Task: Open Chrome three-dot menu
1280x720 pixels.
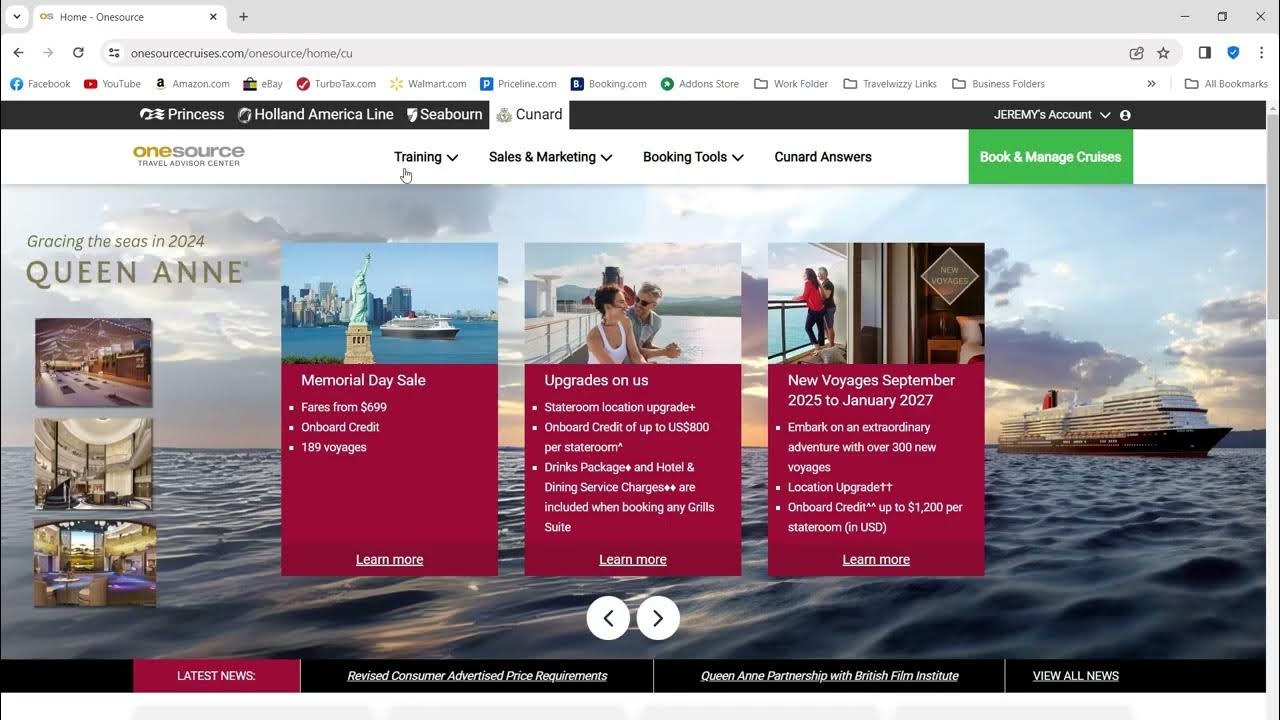Action: coord(1261,53)
